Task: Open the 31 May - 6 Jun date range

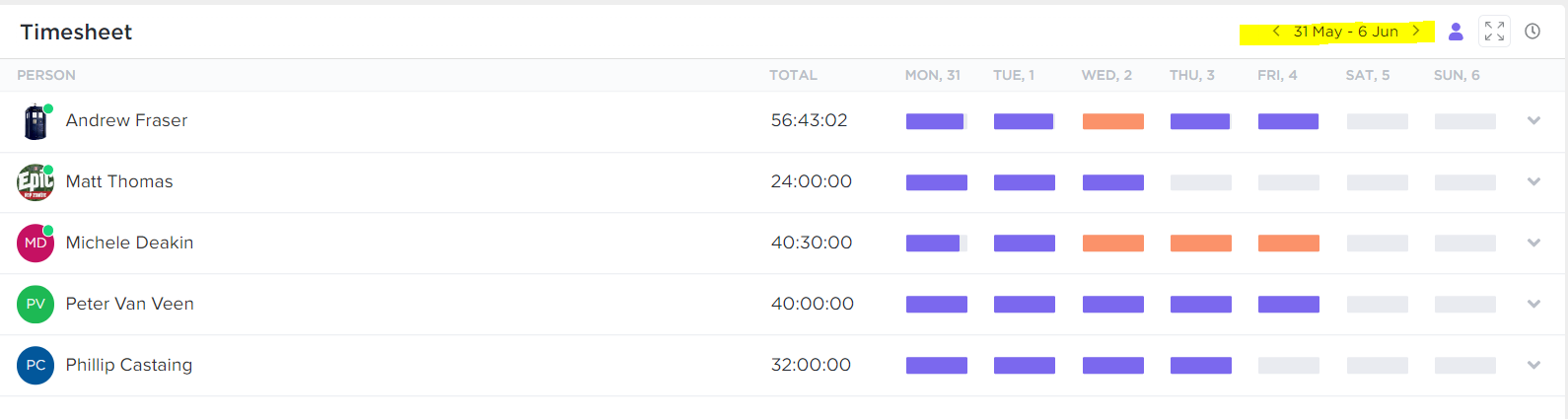Action: click(1345, 32)
